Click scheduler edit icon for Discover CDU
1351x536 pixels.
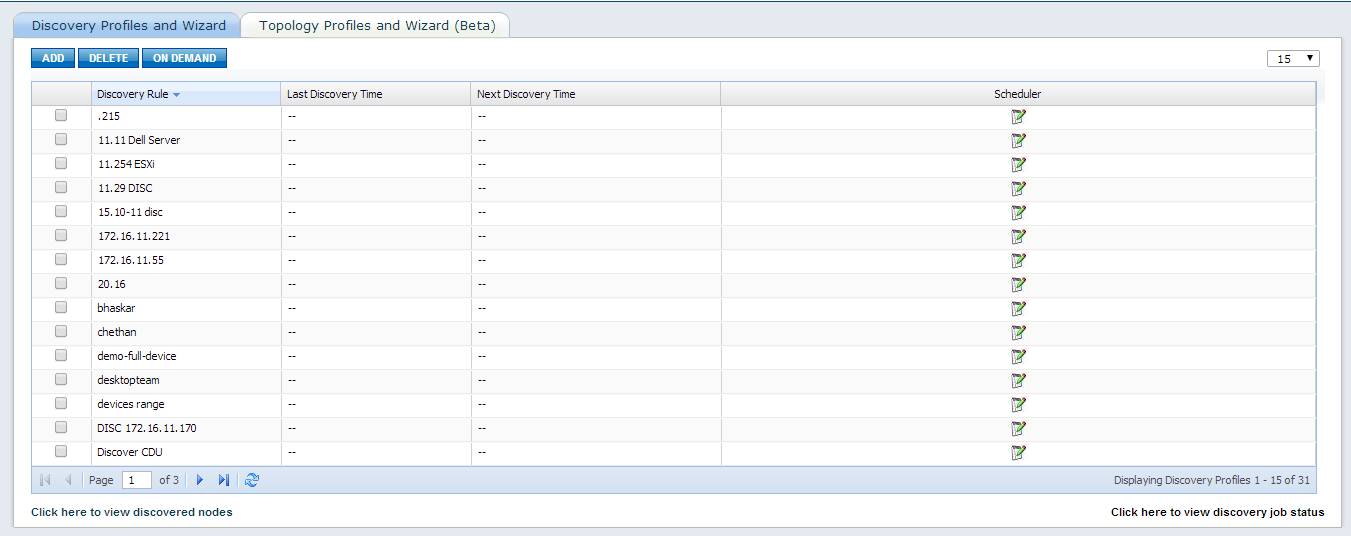1018,453
